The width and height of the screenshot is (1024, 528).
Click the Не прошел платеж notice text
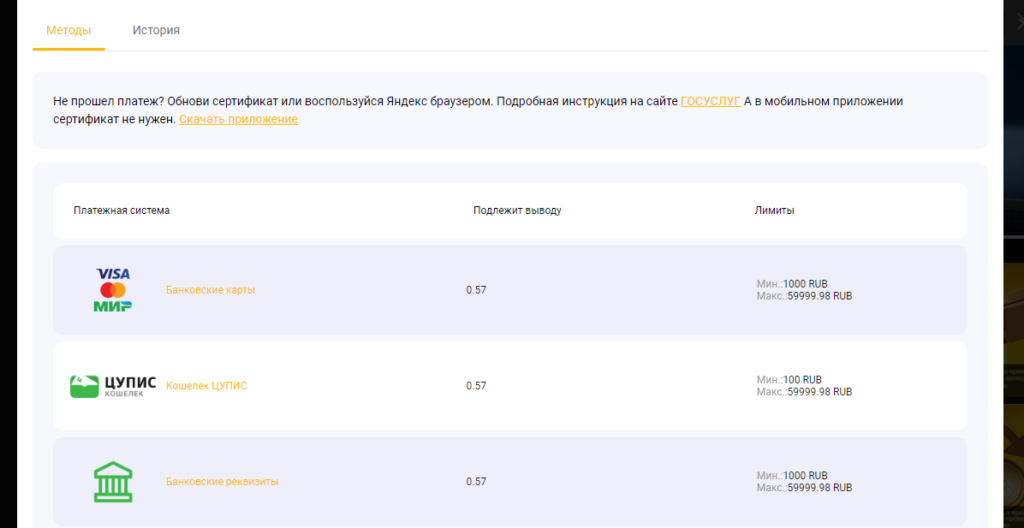point(478,110)
